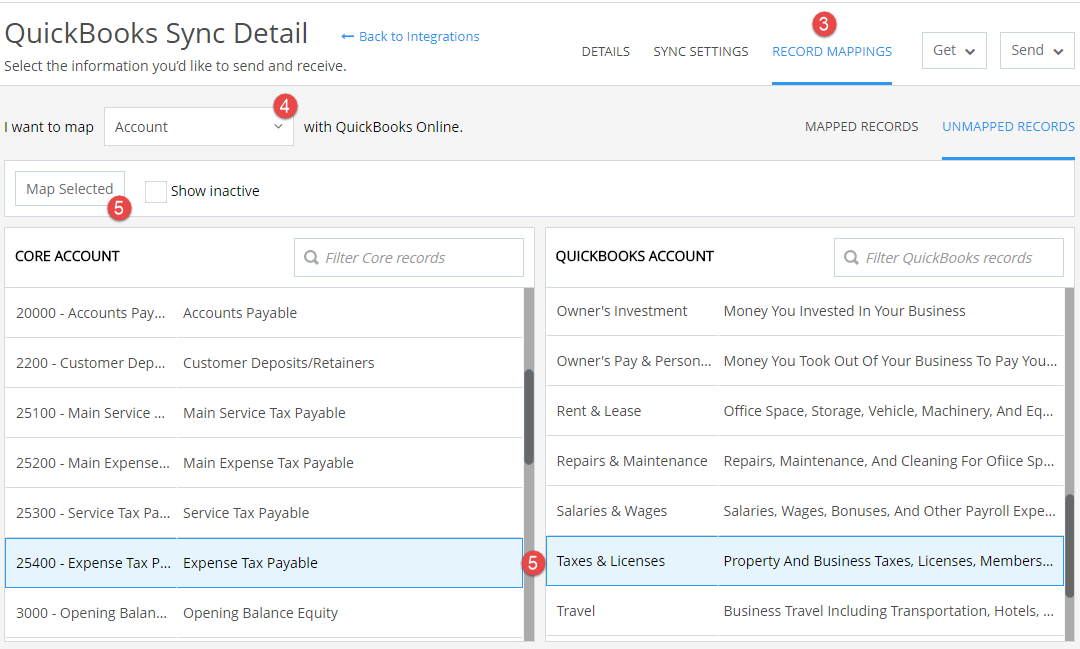1080x649 pixels.
Task: Open the Get dropdown
Action: [954, 50]
